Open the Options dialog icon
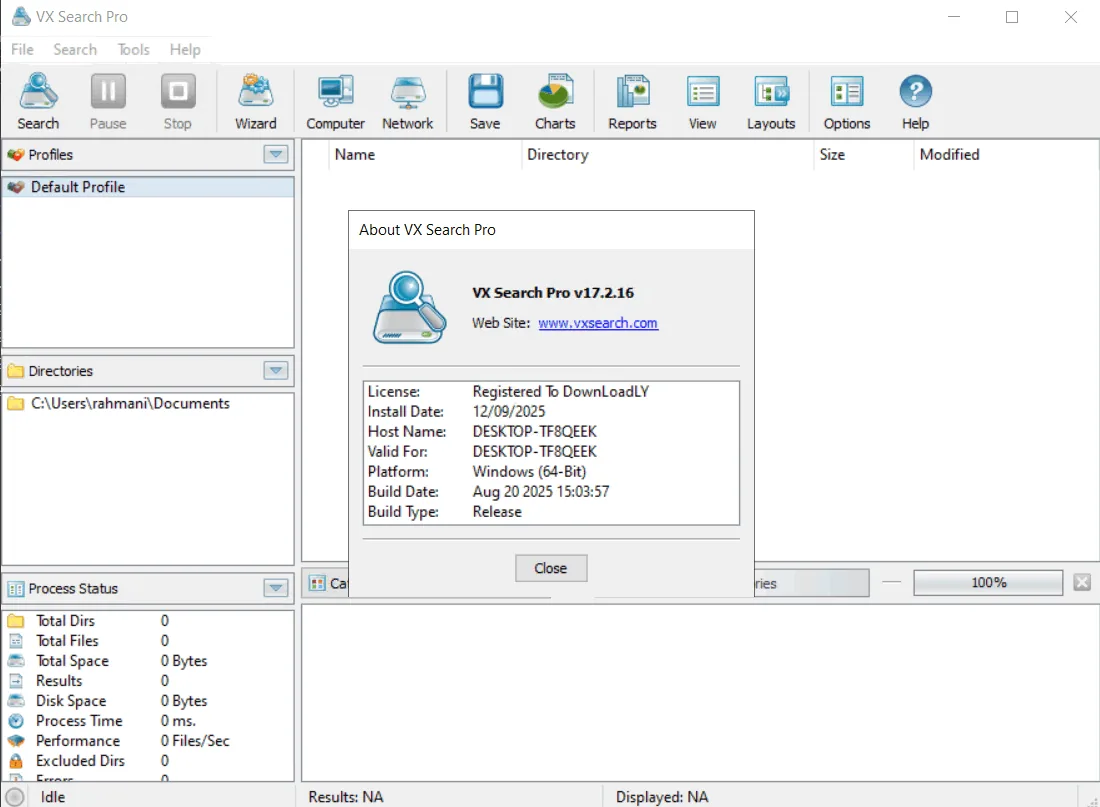Screen dimensions: 1100x807 [847, 102]
